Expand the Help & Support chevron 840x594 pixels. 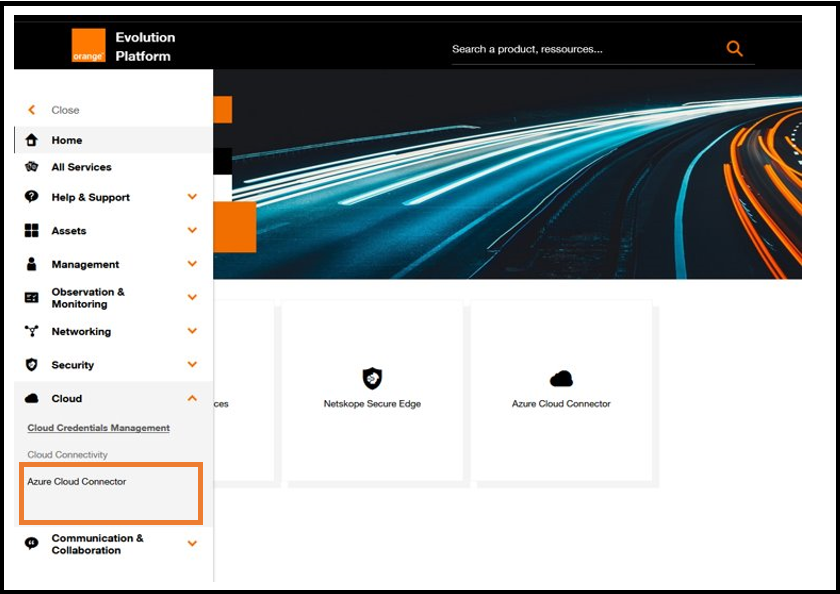[192, 197]
